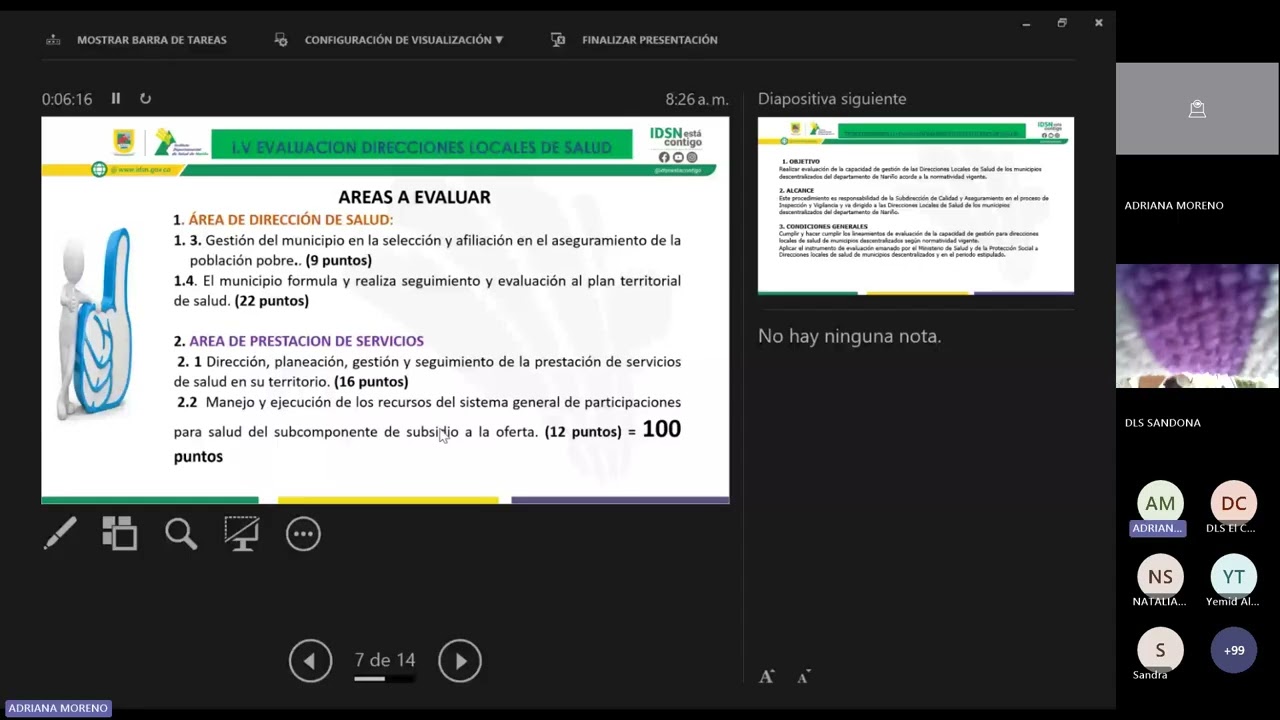This screenshot has height=720, width=1280.
Task: Click the next slide preview thumbnail
Action: (x=916, y=206)
